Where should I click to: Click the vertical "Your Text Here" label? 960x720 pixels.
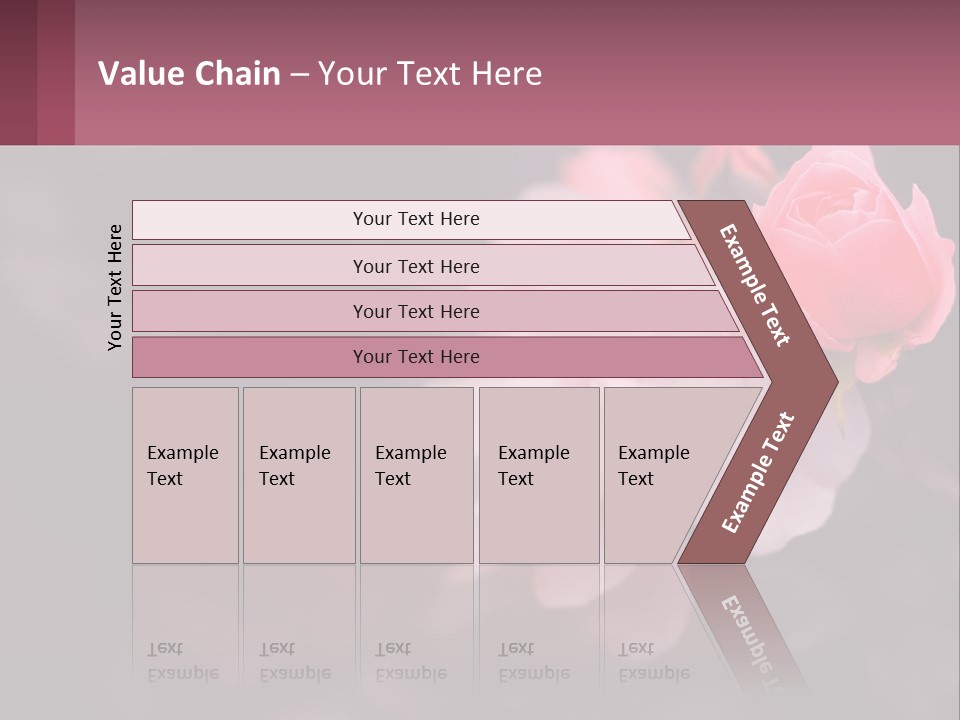(x=115, y=287)
